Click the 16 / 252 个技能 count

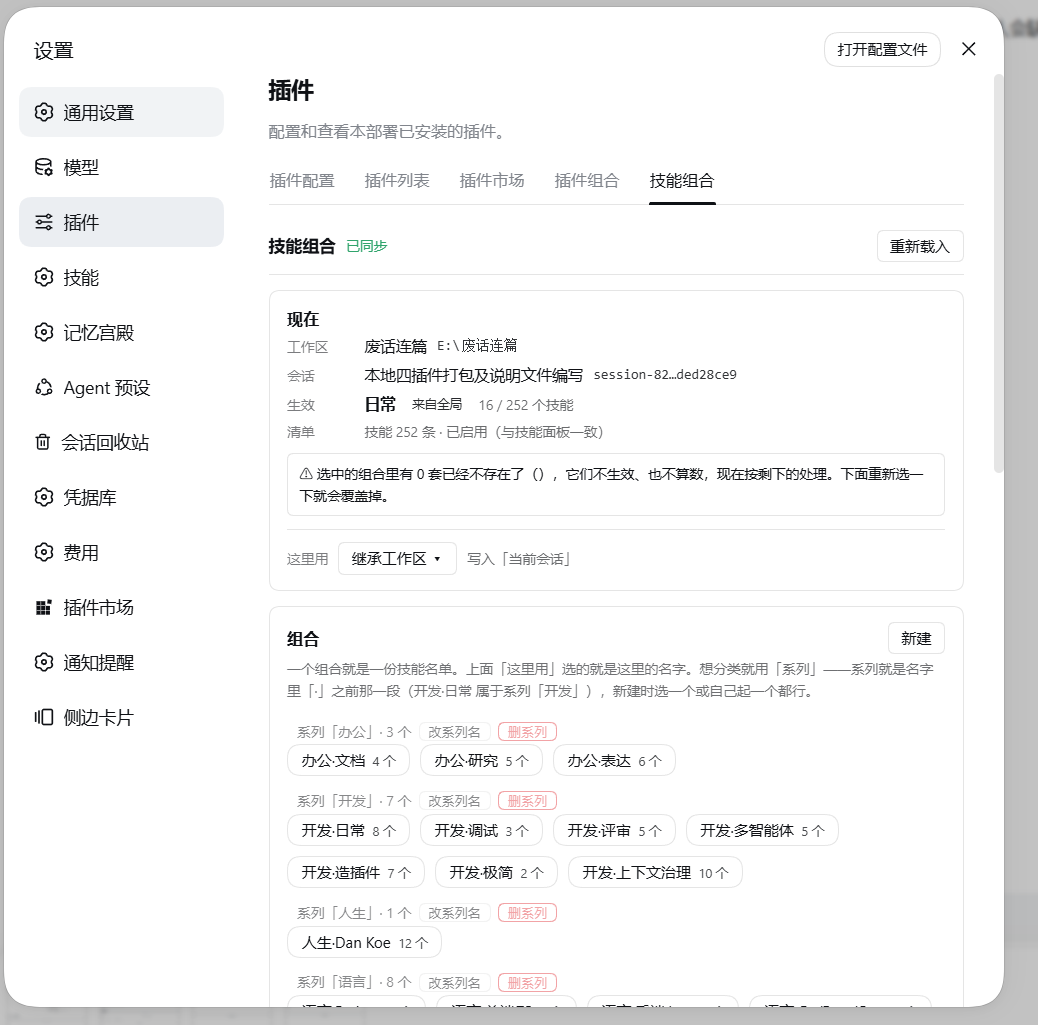526,405
